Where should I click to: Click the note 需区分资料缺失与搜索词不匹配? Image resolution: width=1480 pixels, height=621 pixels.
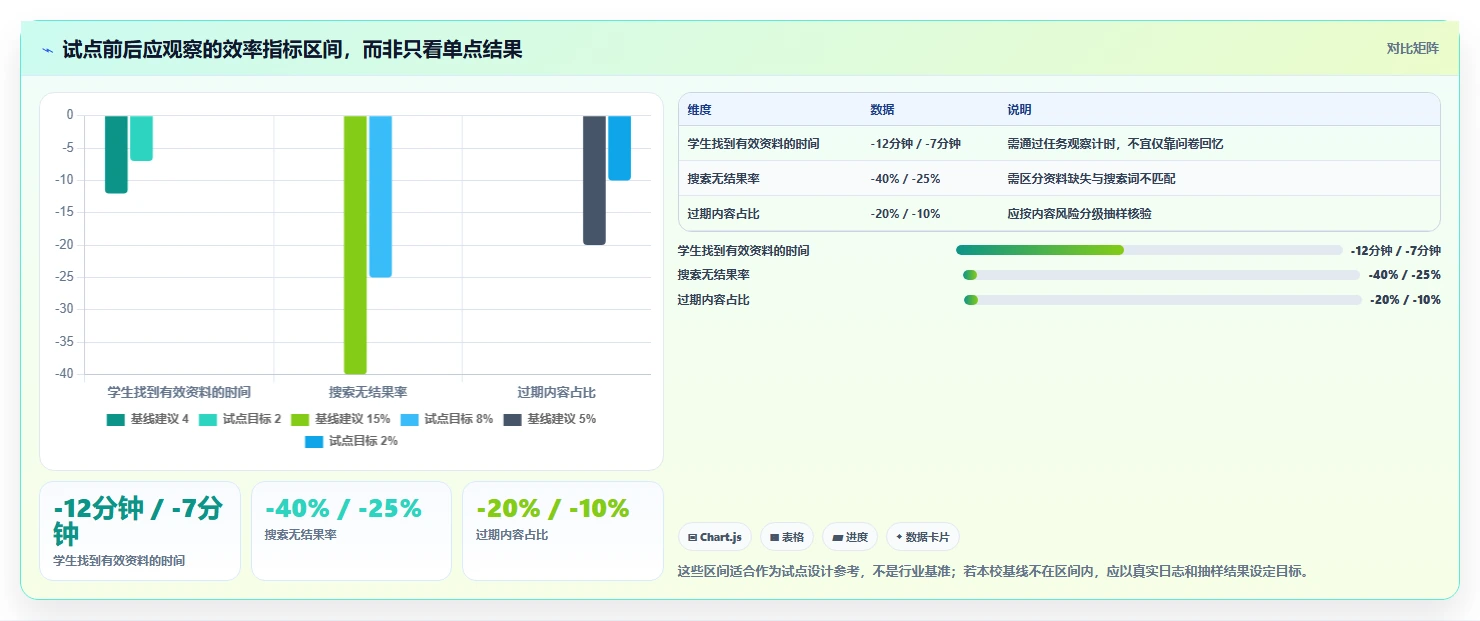pos(1091,179)
